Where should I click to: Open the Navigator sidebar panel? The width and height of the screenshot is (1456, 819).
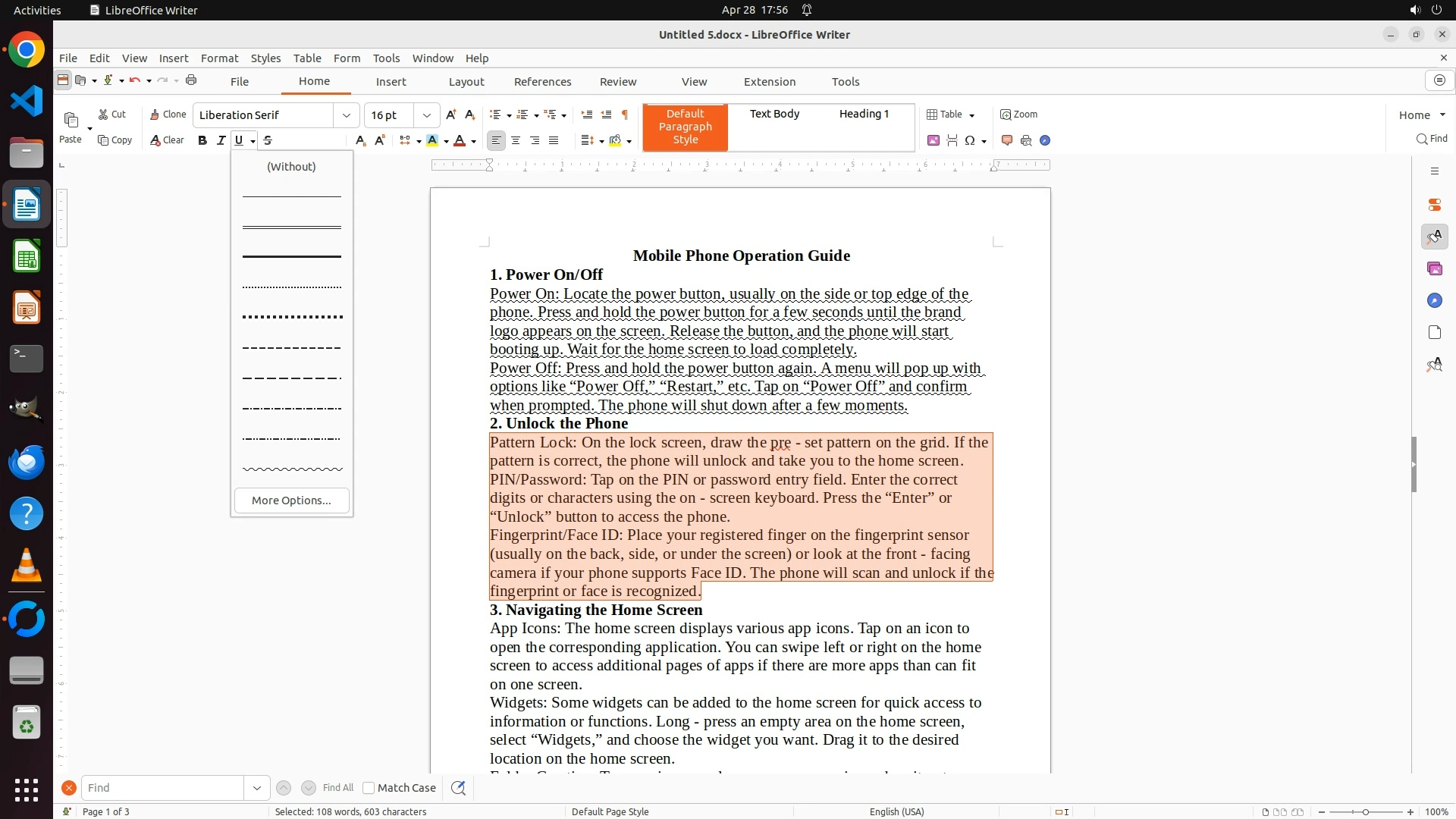[x=1434, y=301]
